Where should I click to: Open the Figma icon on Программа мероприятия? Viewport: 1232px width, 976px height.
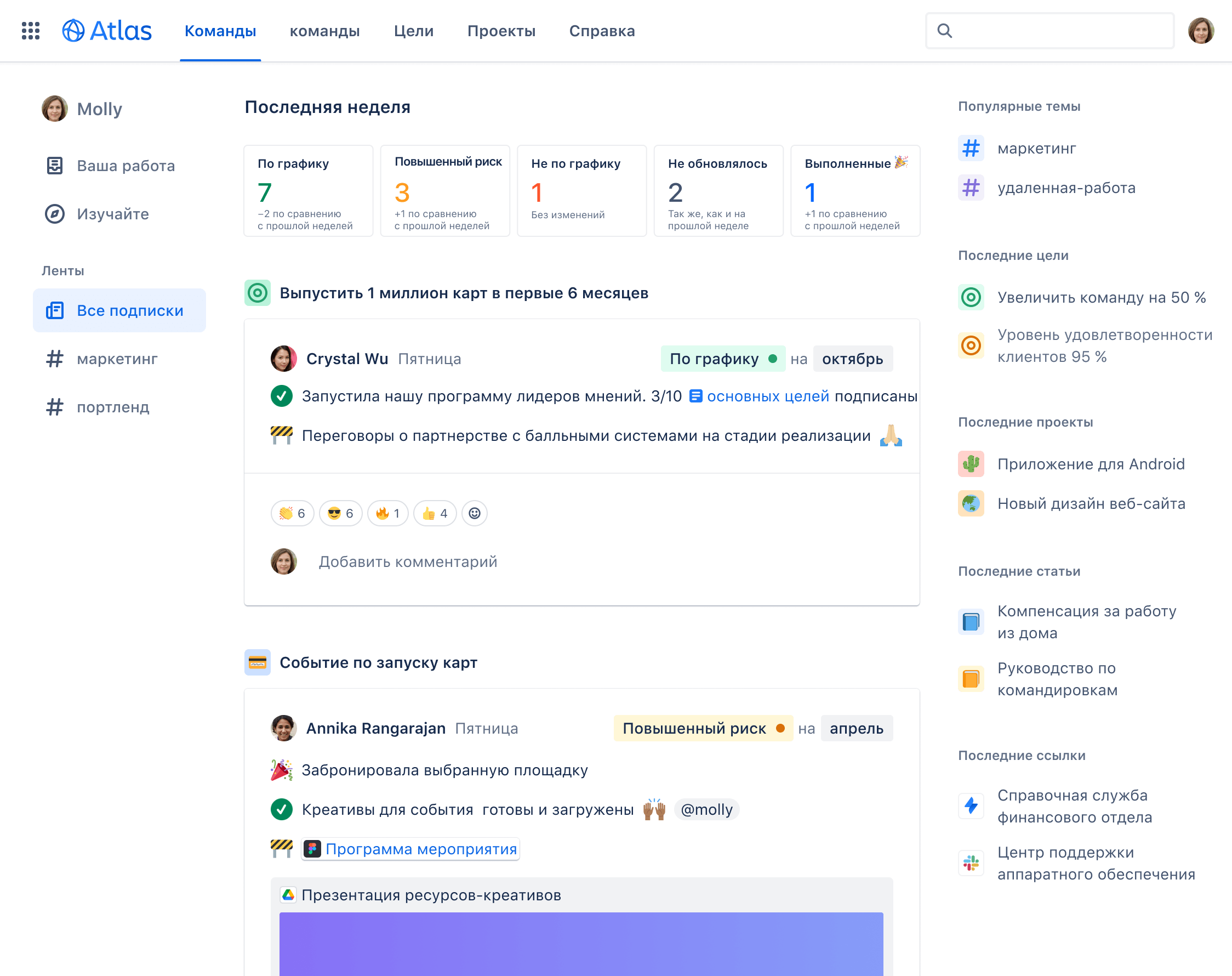click(x=312, y=849)
